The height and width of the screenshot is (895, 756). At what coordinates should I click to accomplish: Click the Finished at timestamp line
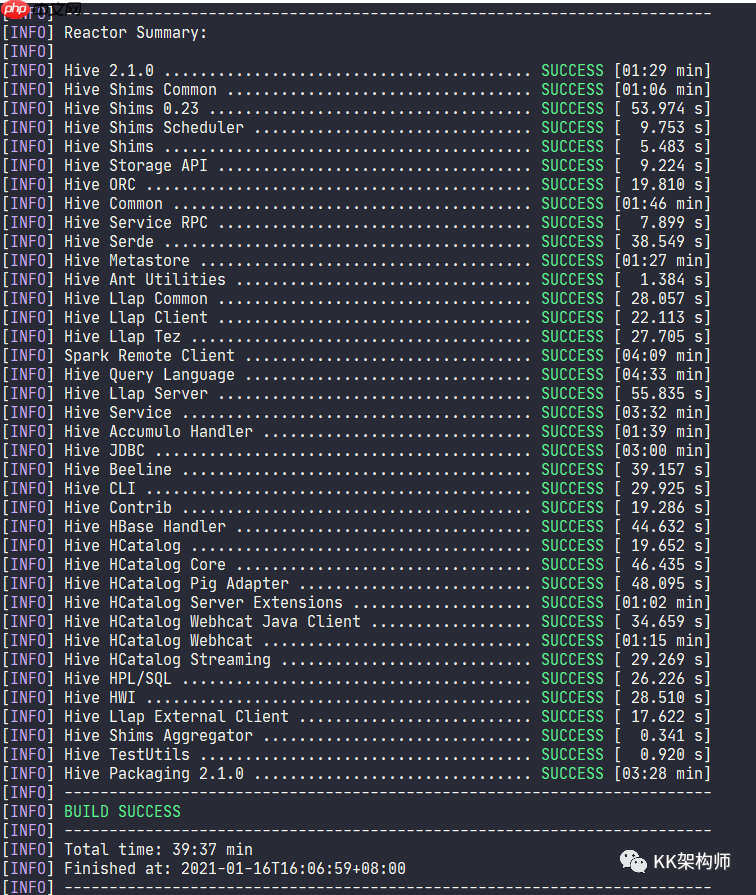click(x=235, y=868)
